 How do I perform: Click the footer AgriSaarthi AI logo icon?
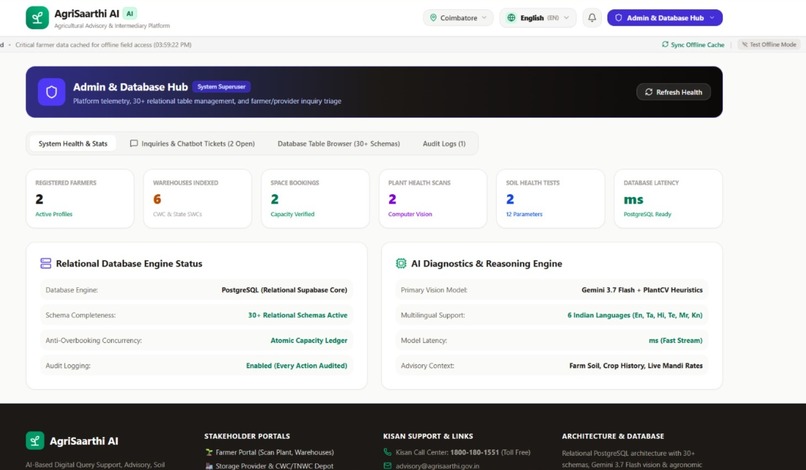[x=35, y=441]
